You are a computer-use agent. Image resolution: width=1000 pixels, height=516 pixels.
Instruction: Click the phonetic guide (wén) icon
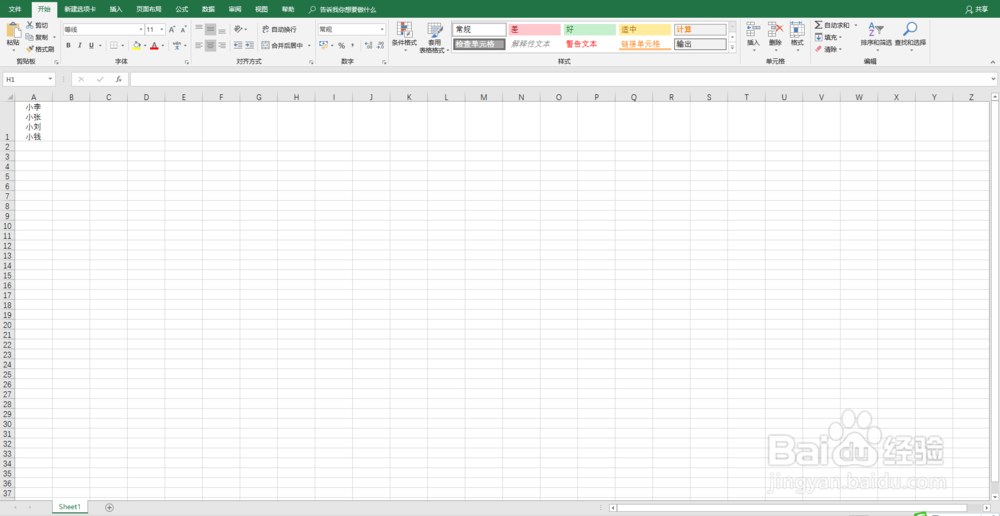[177, 45]
